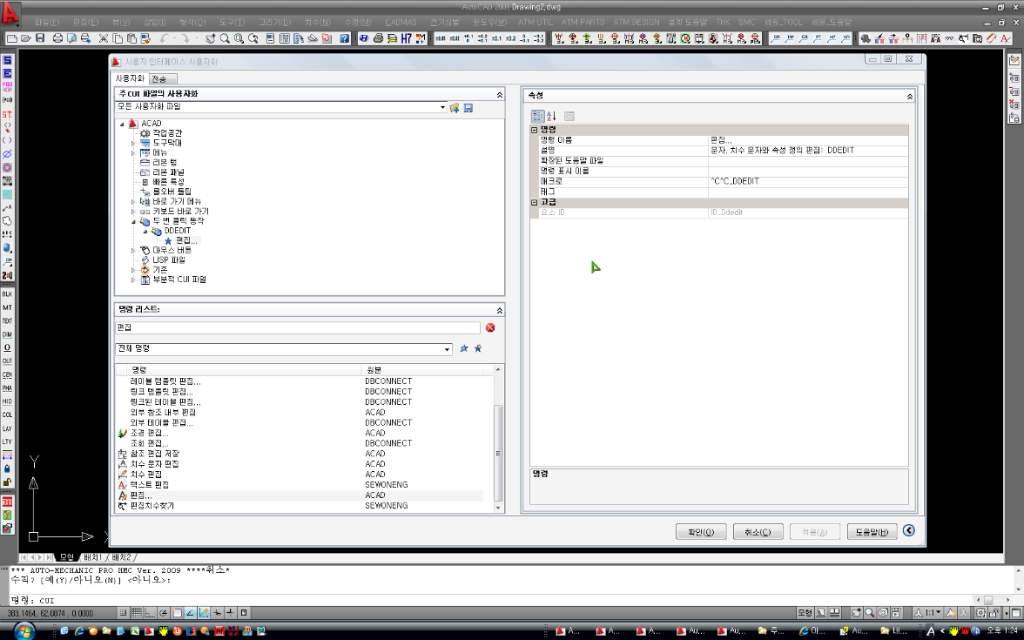
Task: Expand the 마우스 버튼 tree node
Action: point(133,250)
